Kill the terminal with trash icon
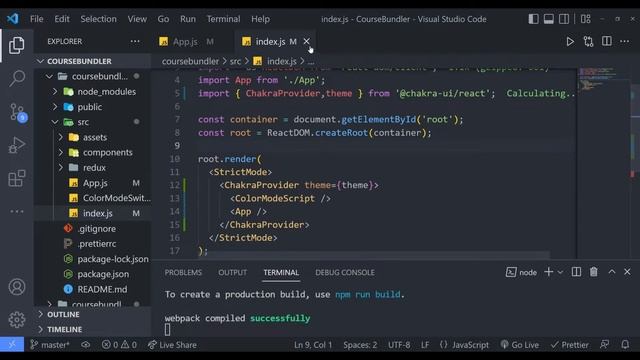640x360 pixels. (x=593, y=272)
